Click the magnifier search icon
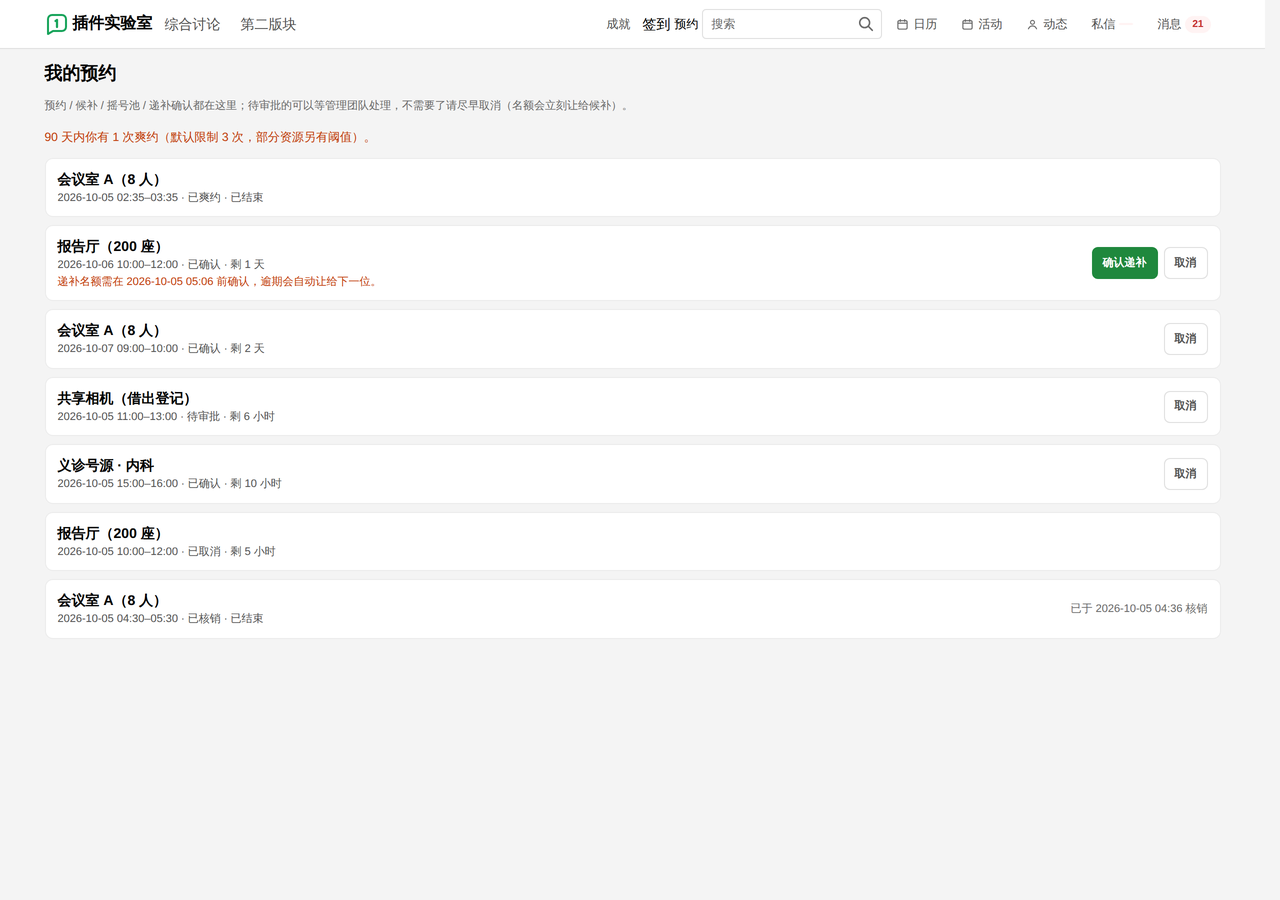The image size is (1280, 900). pyautogui.click(x=866, y=24)
